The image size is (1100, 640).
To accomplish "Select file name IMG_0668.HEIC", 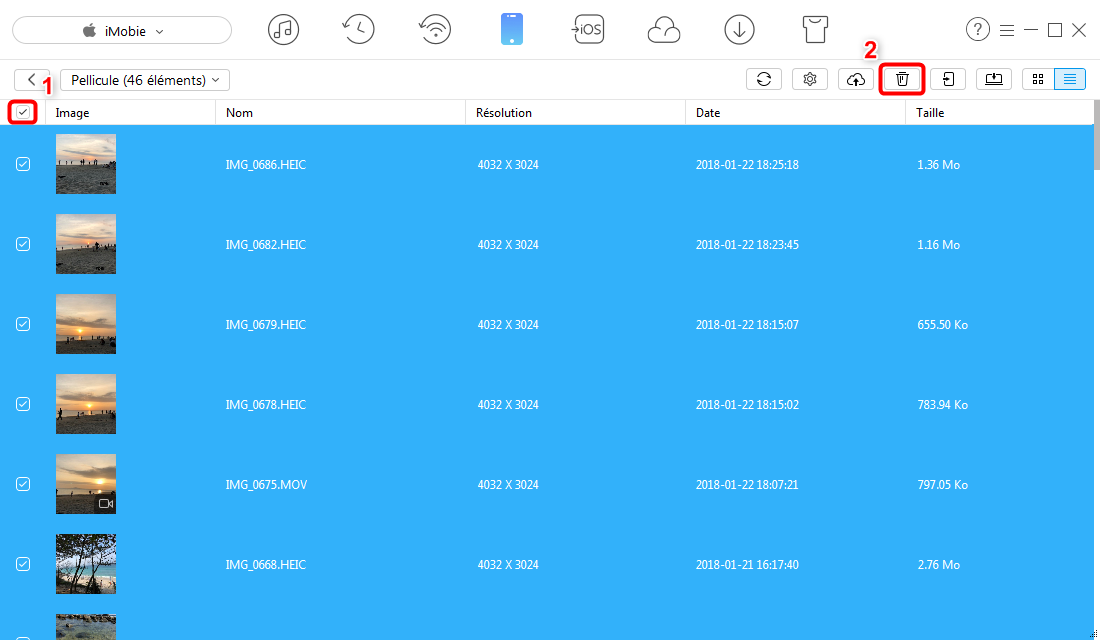I will point(266,565).
